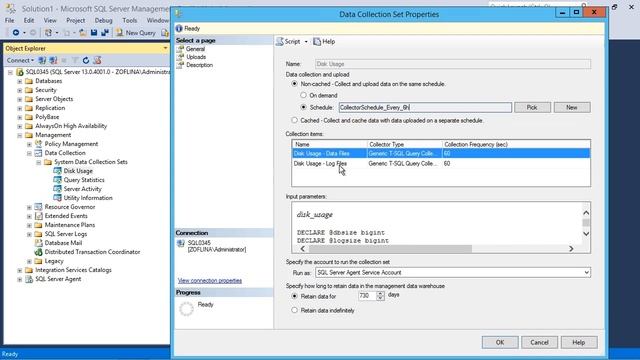The image size is (640, 360).
Task: Select the Query Statistics collection set icon
Action: (57, 180)
